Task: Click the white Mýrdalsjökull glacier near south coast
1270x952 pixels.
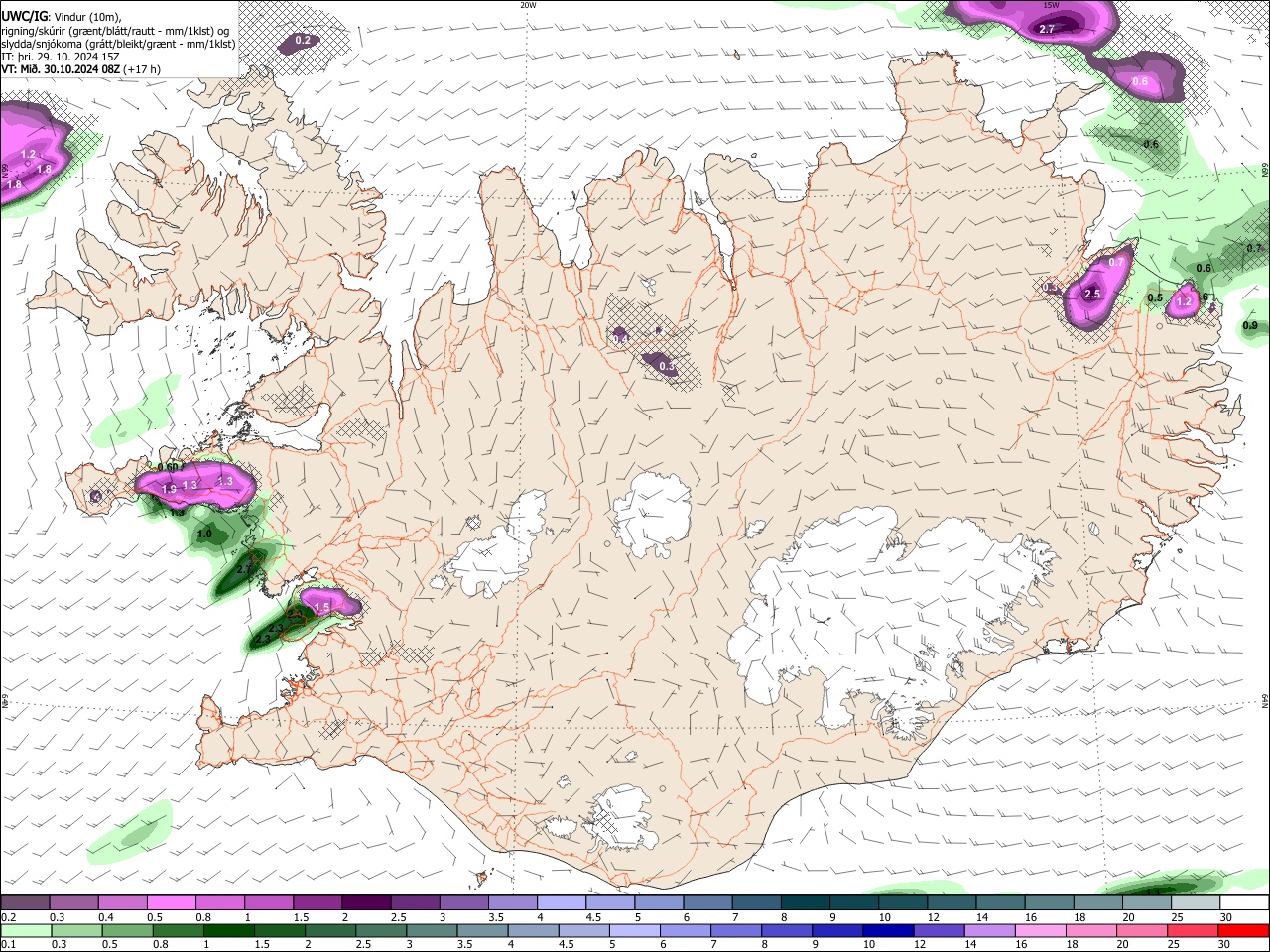Action: click(x=623, y=818)
